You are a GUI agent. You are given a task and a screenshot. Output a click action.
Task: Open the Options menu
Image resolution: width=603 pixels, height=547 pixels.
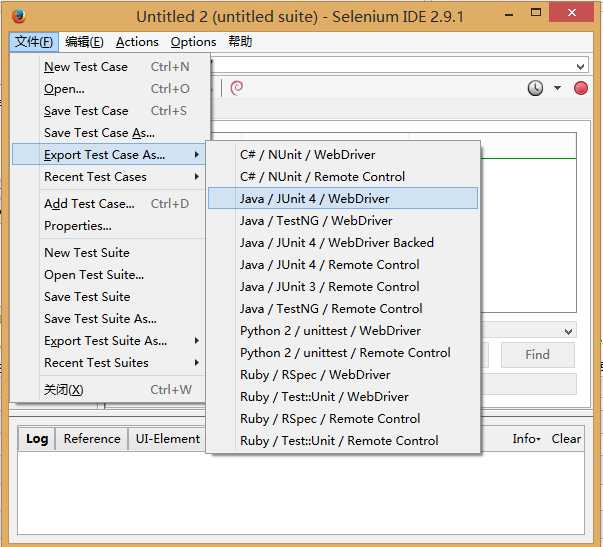click(x=193, y=42)
